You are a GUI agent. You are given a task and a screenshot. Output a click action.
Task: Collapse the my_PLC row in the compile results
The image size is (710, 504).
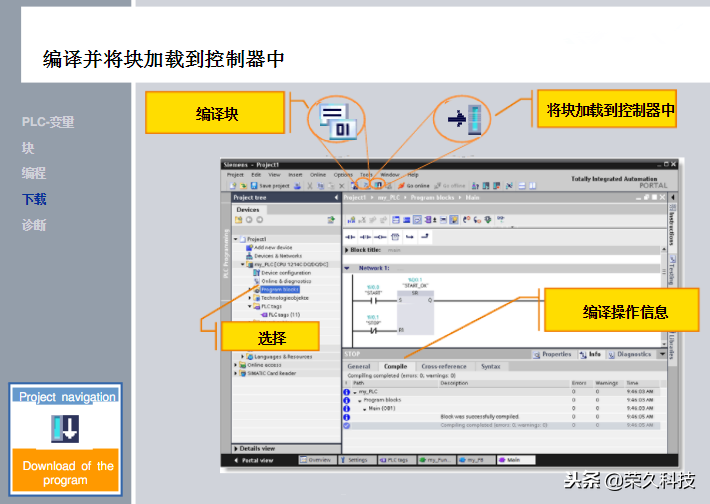click(355, 392)
